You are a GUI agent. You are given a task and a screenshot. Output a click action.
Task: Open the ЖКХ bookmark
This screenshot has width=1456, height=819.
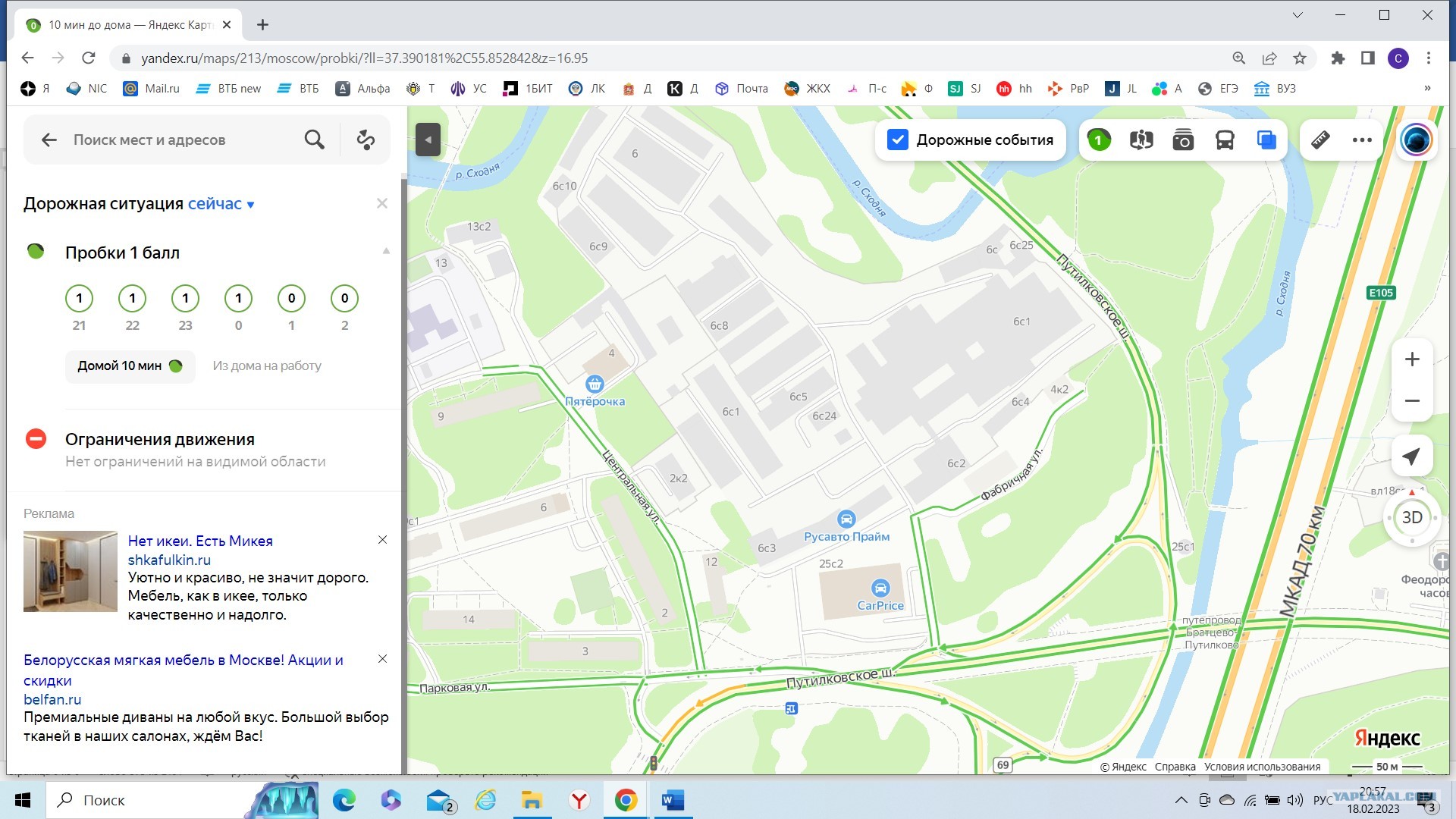(807, 89)
